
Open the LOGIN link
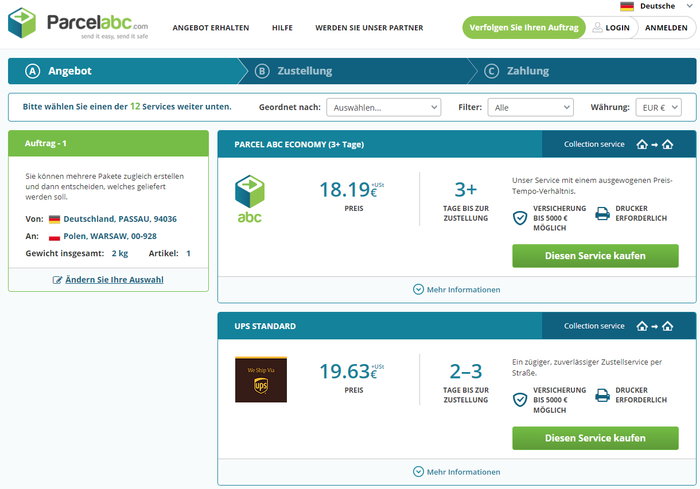click(x=617, y=28)
